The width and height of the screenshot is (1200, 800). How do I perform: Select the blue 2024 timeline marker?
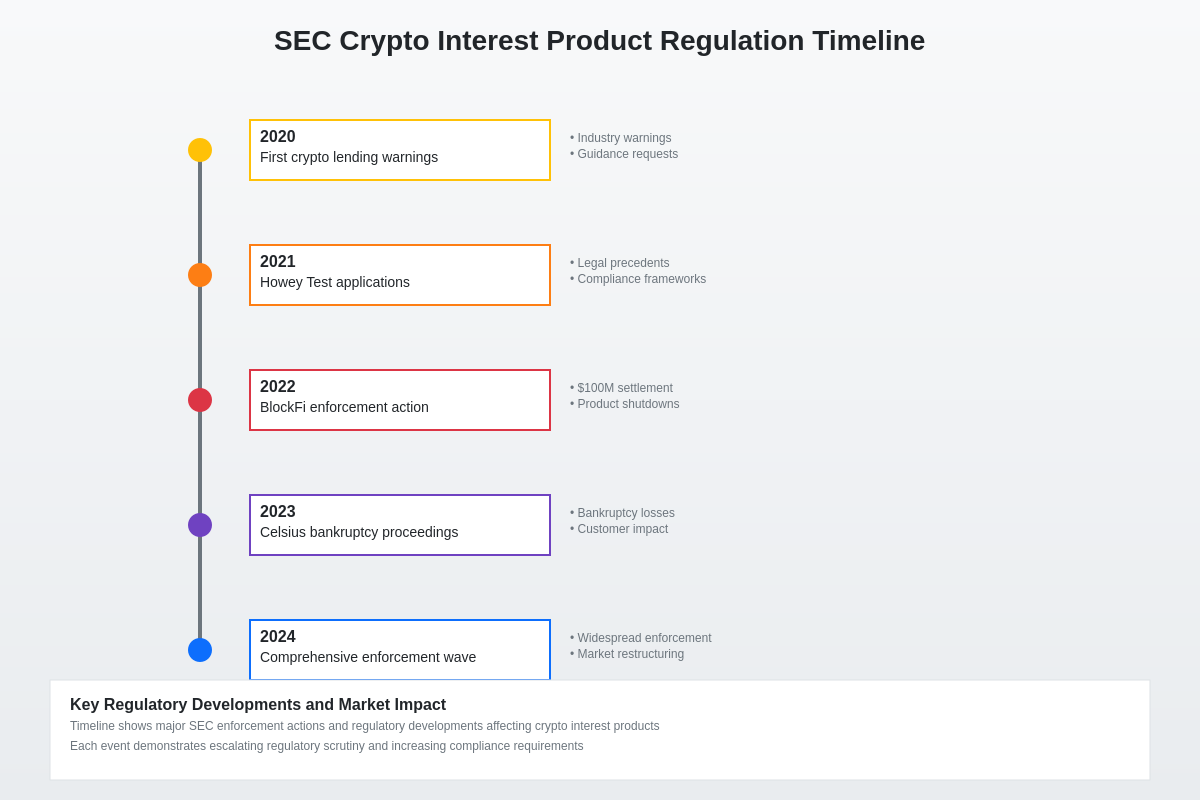click(x=200, y=650)
